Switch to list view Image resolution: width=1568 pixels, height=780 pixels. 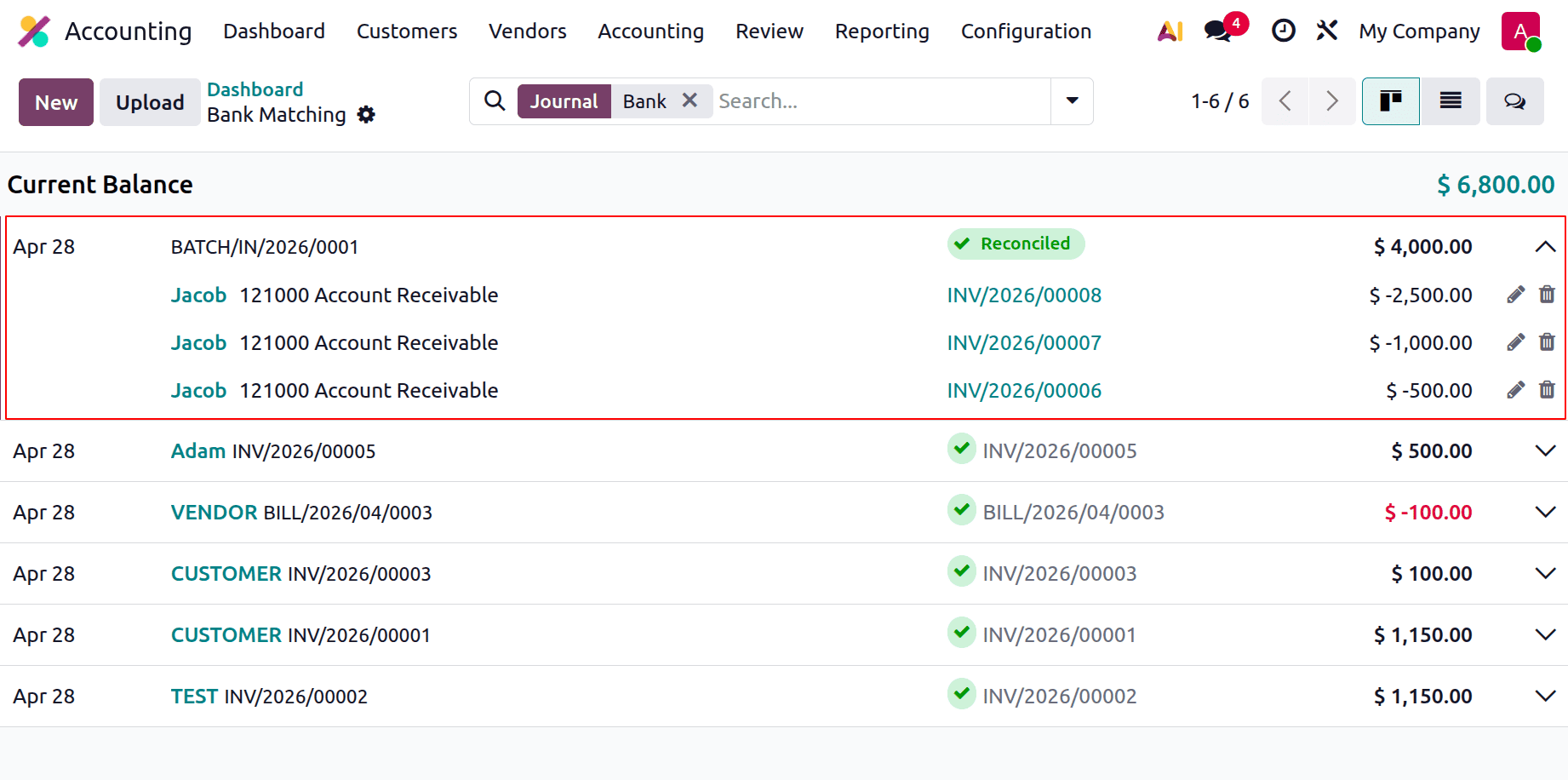click(x=1451, y=101)
